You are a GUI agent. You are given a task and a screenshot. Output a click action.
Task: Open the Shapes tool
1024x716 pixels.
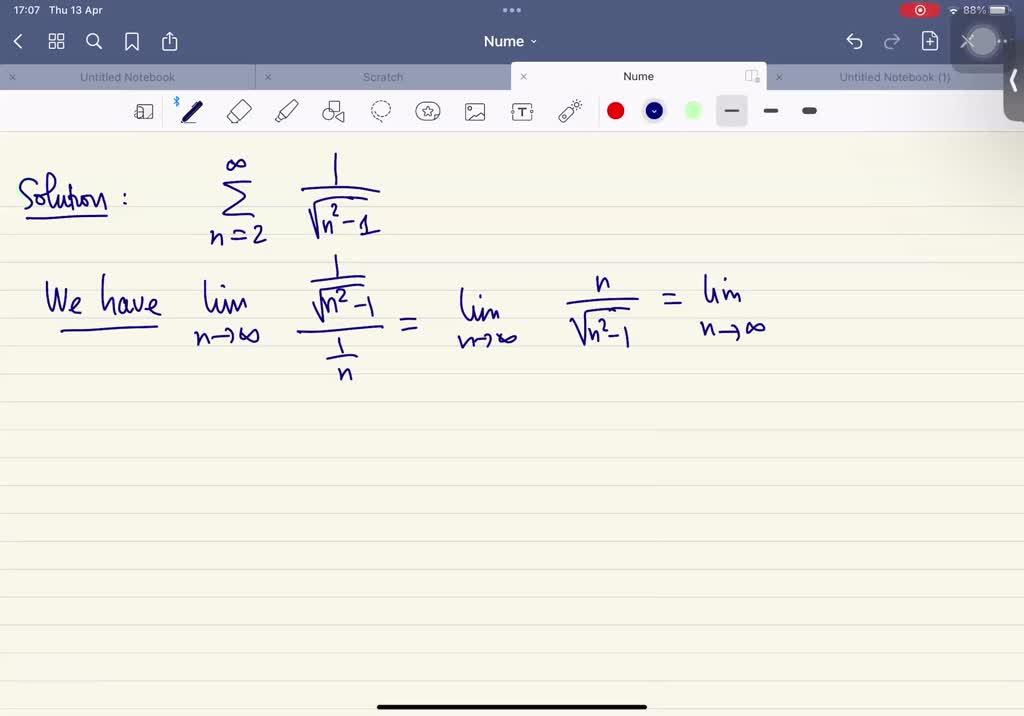(334, 111)
